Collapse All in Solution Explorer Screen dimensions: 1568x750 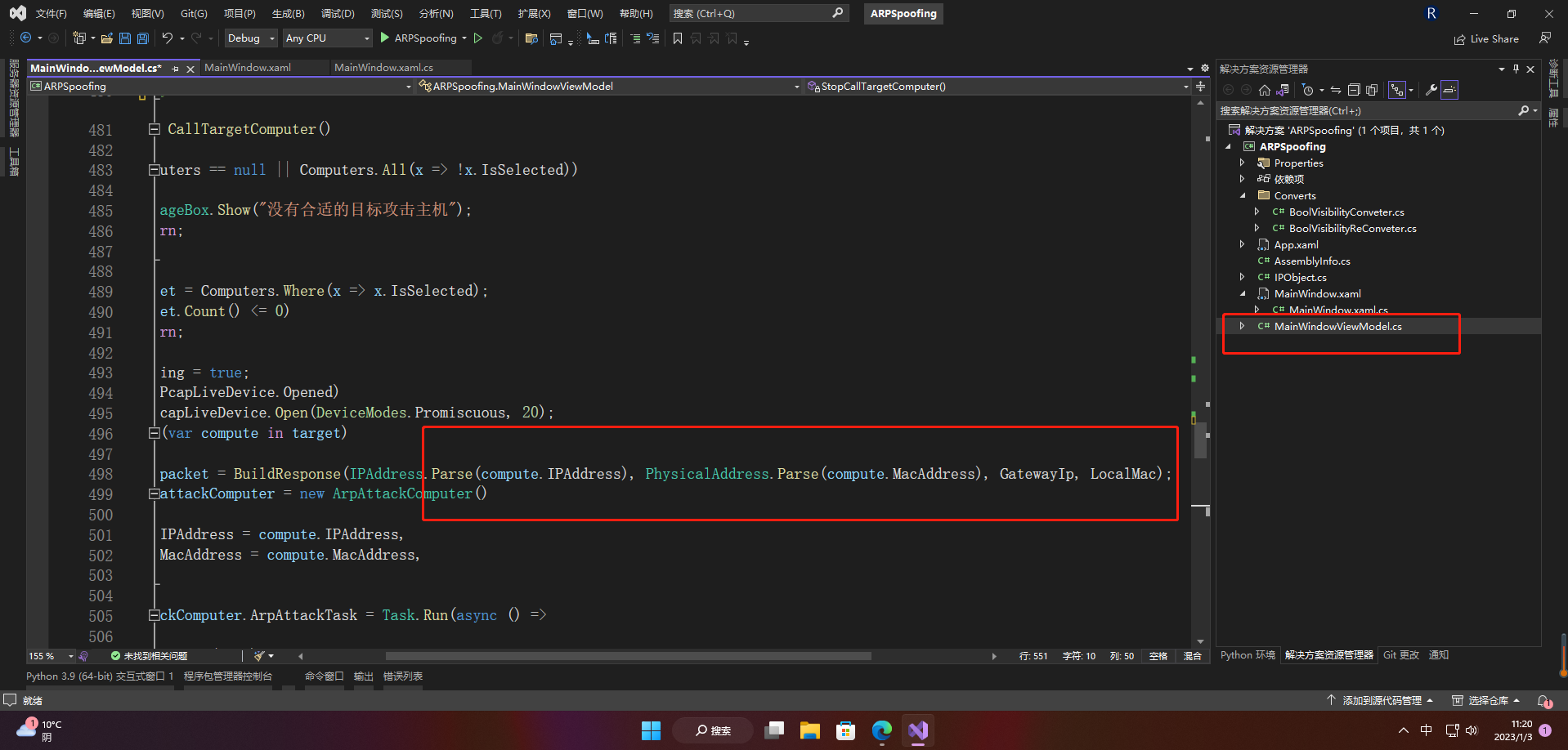(x=1354, y=90)
